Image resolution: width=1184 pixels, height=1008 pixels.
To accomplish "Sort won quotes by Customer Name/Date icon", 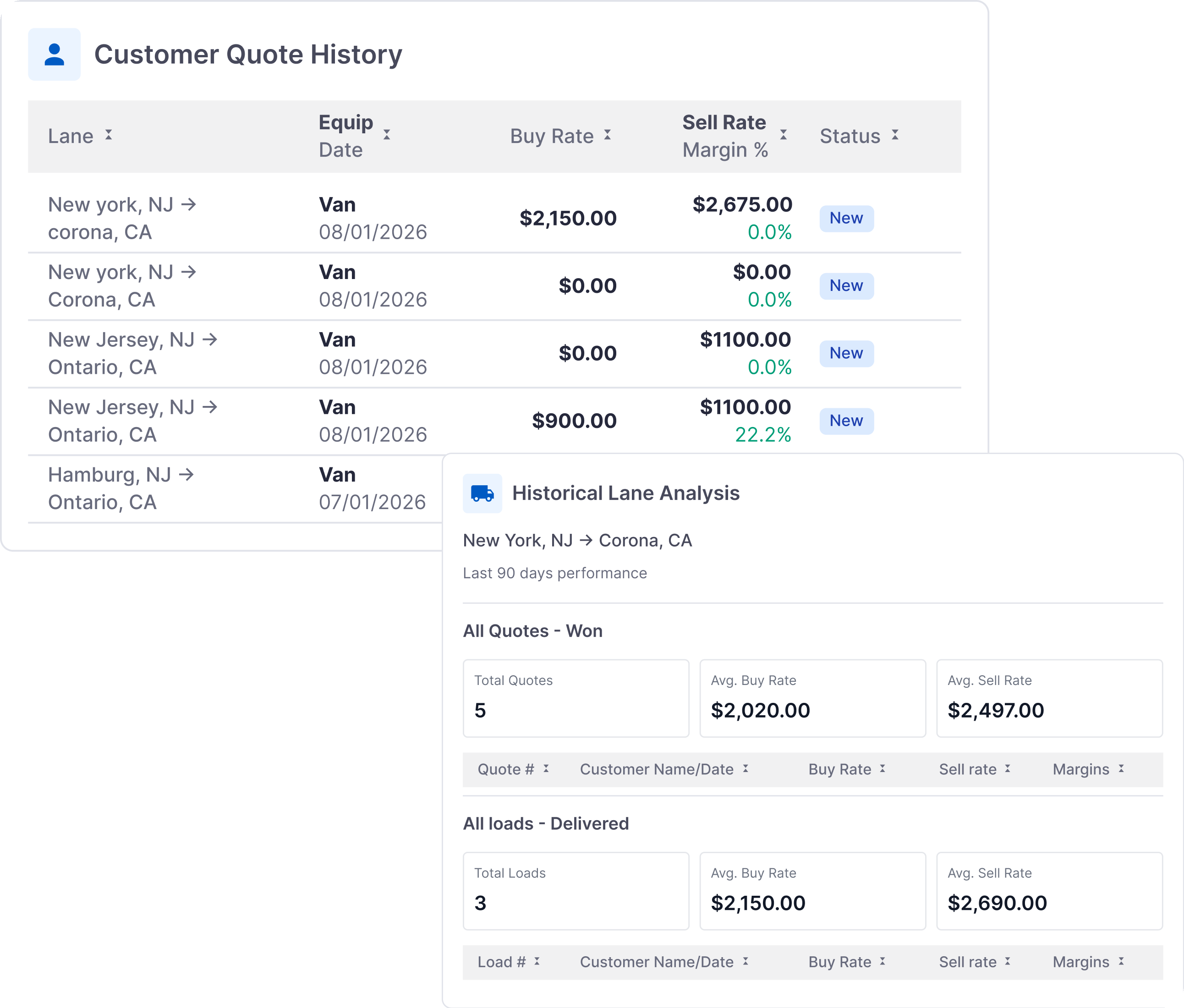I will [745, 768].
